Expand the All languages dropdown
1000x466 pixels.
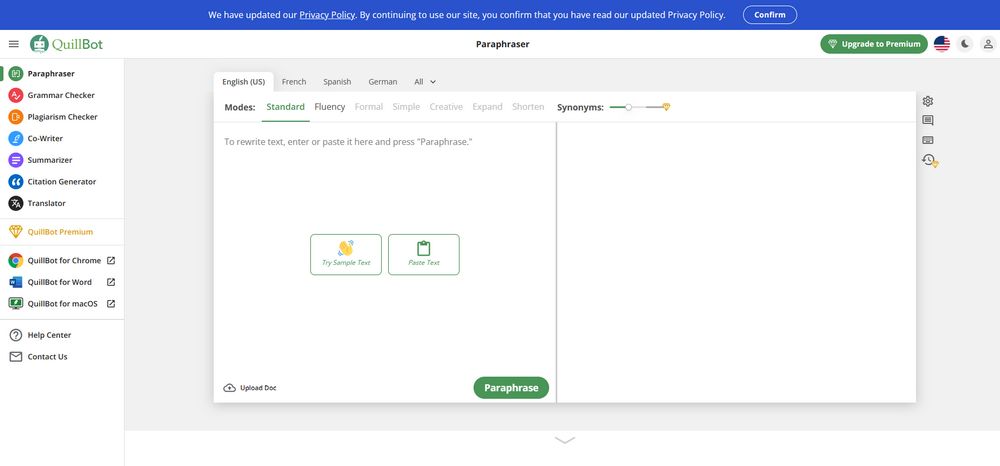click(x=425, y=82)
